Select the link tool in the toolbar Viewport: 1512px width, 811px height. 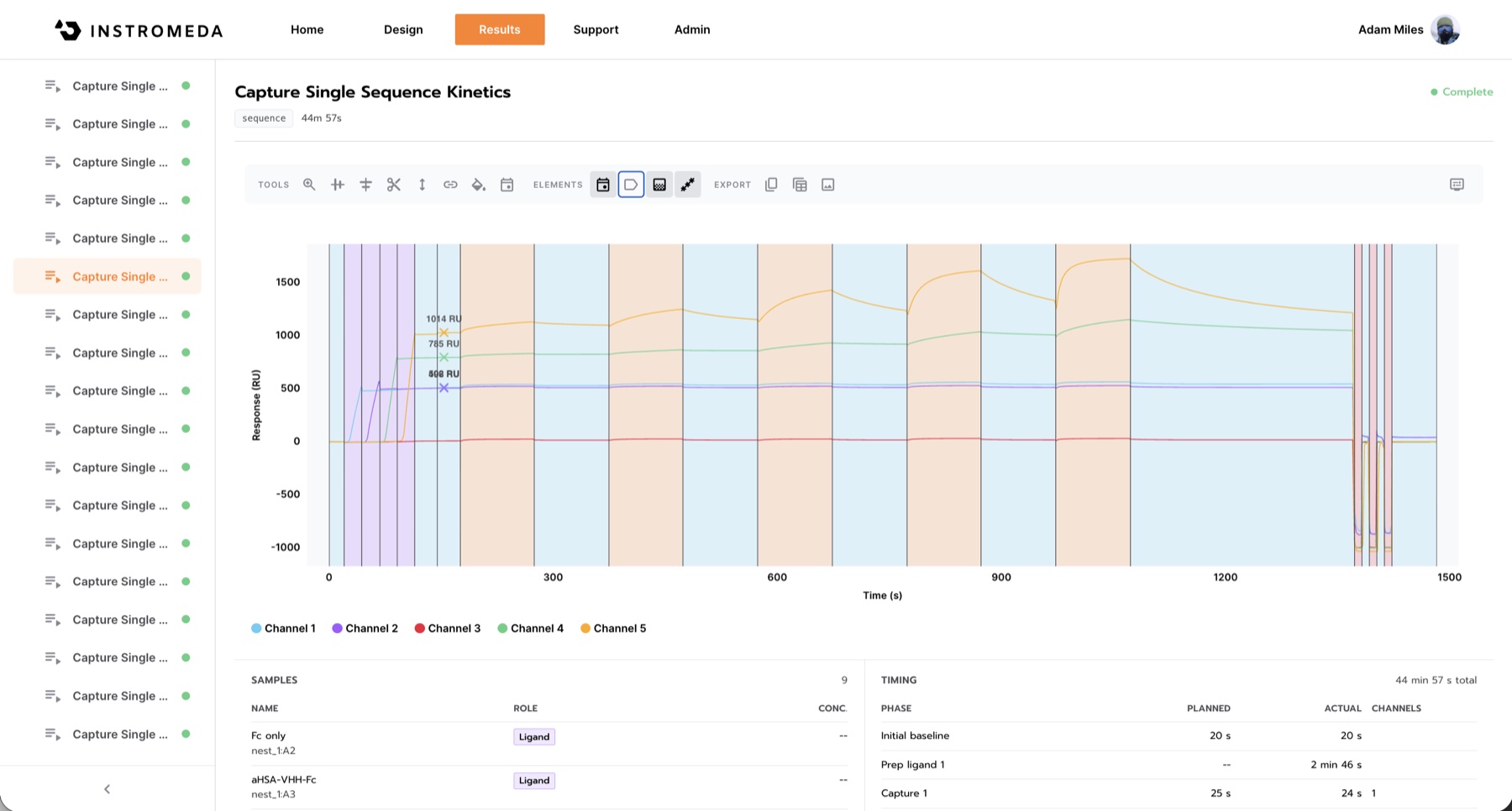tap(450, 185)
